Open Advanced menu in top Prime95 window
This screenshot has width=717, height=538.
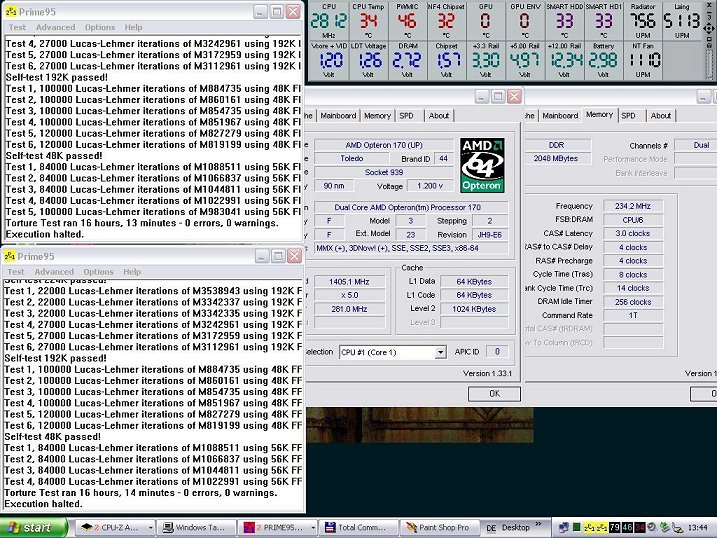(x=55, y=27)
